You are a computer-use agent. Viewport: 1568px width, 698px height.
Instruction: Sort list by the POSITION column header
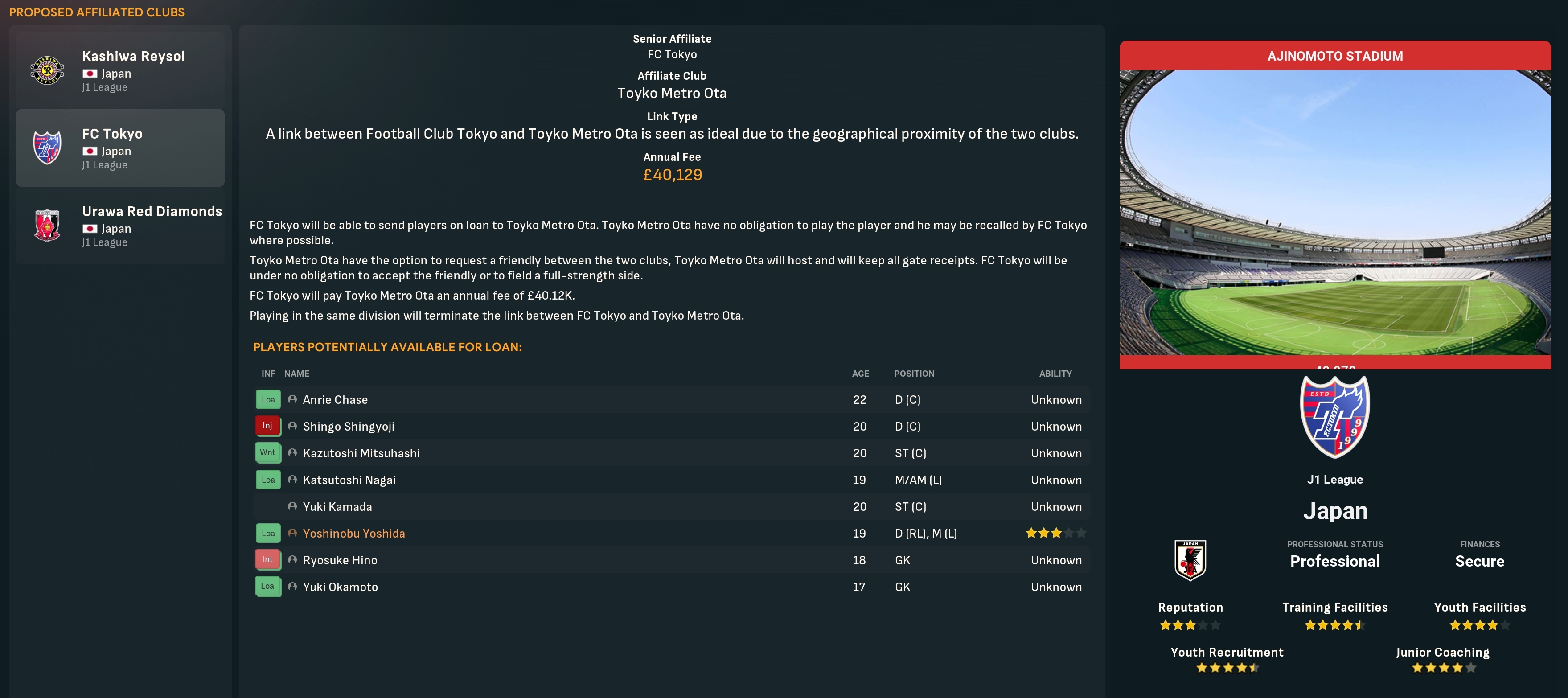click(913, 374)
